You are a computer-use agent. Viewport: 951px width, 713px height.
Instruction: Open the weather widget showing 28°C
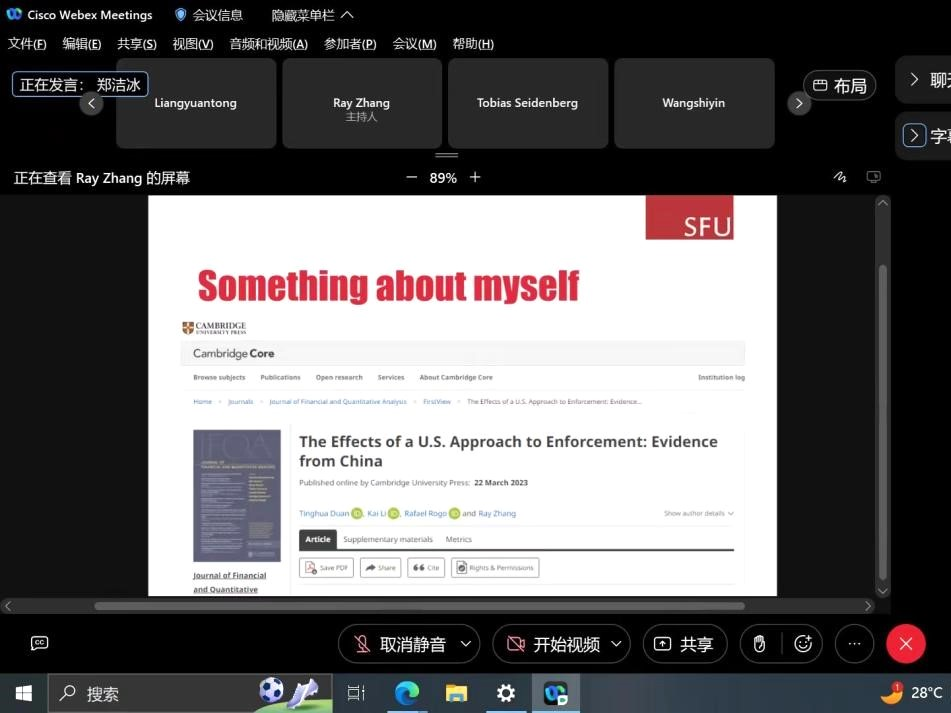(x=913, y=693)
